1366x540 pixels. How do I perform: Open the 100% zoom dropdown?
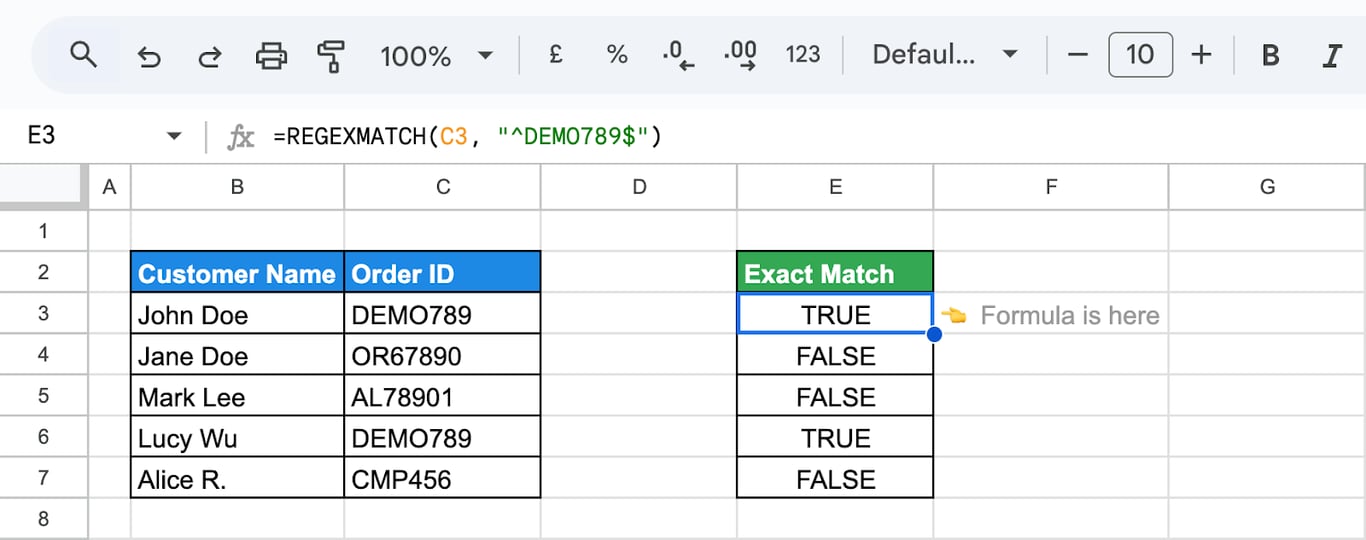click(436, 55)
